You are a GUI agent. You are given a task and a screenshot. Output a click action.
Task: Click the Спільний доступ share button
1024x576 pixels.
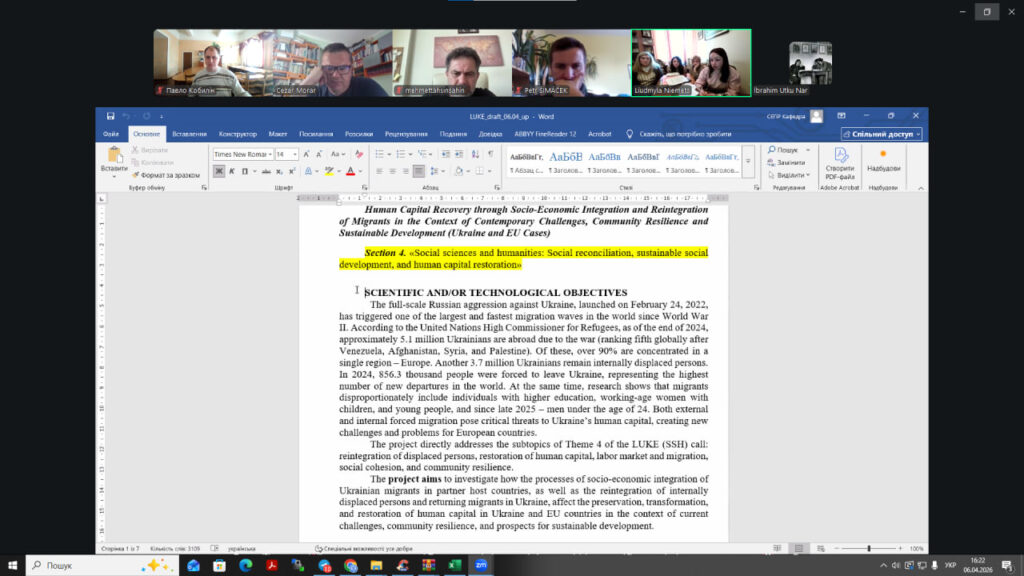[x=881, y=134]
